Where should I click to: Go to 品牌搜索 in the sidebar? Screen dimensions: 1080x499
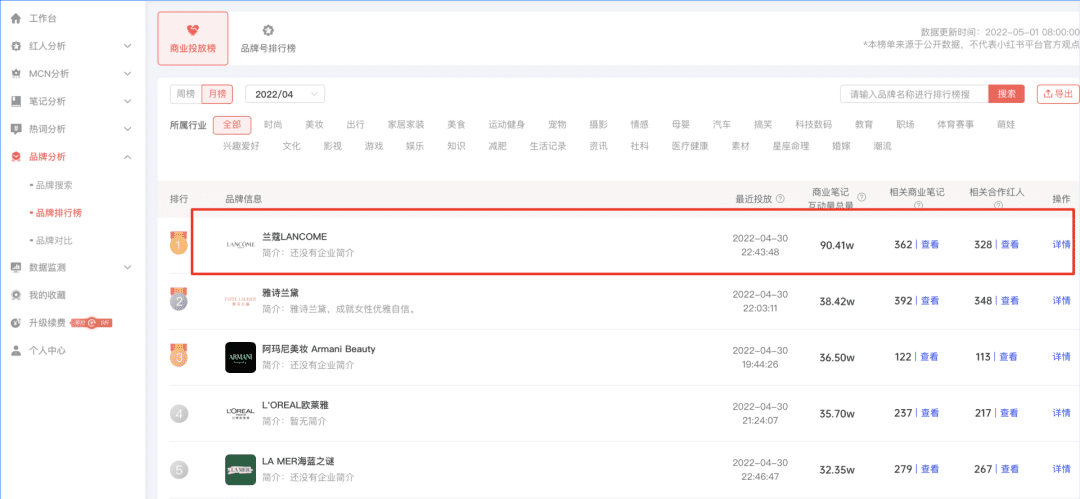click(x=54, y=185)
